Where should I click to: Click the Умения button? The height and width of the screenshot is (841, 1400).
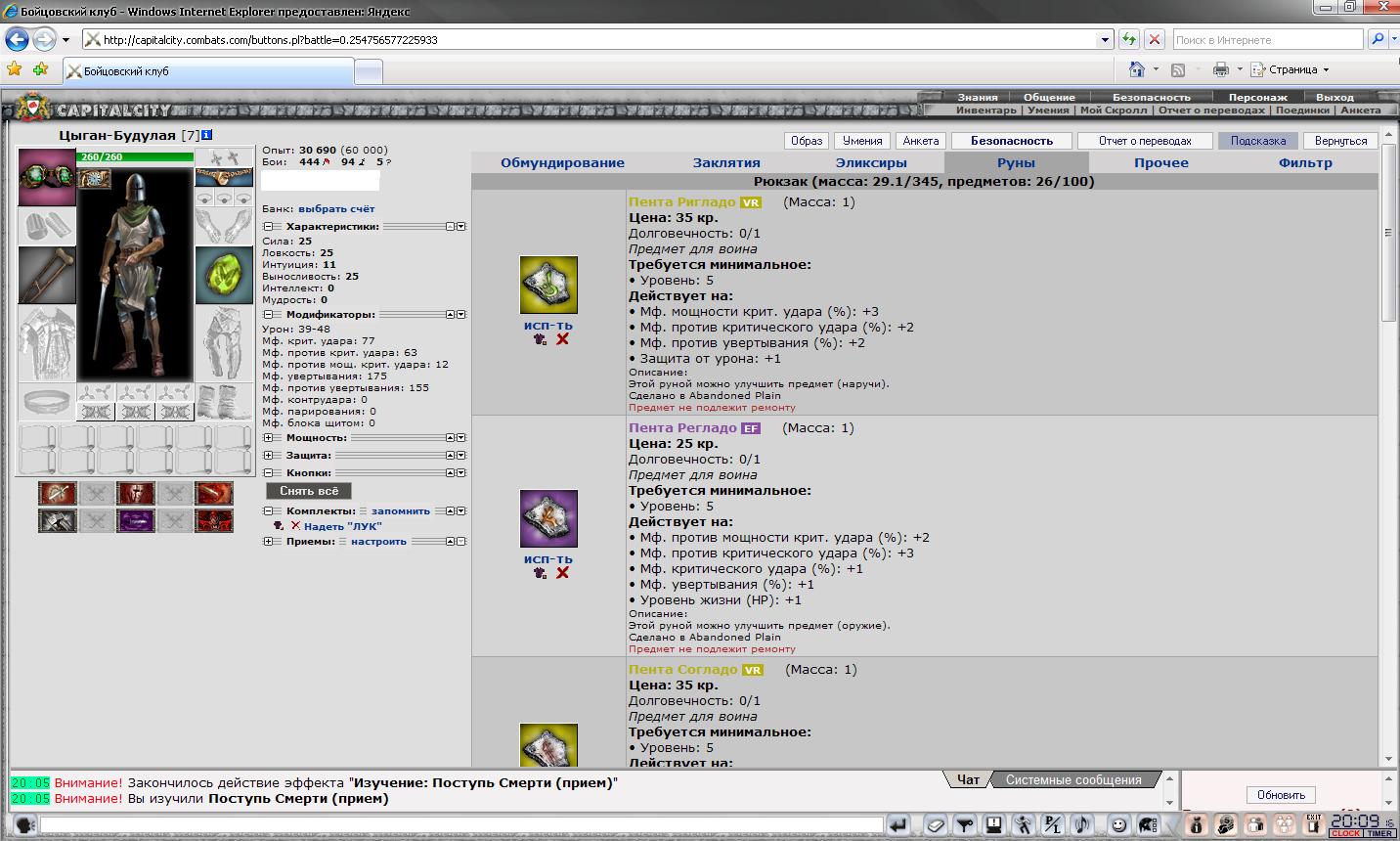pos(862,141)
